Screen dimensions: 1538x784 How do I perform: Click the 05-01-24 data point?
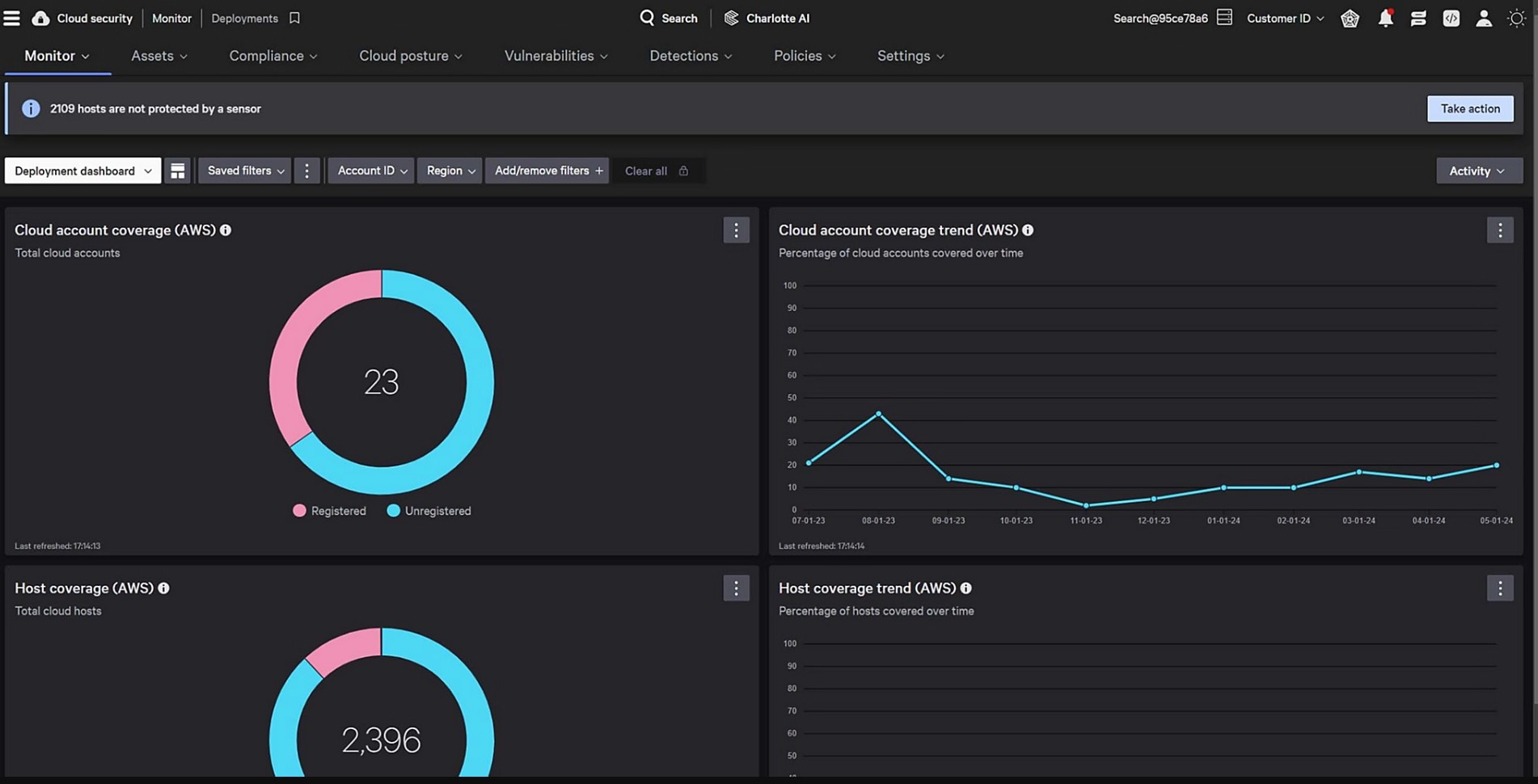pos(1496,466)
